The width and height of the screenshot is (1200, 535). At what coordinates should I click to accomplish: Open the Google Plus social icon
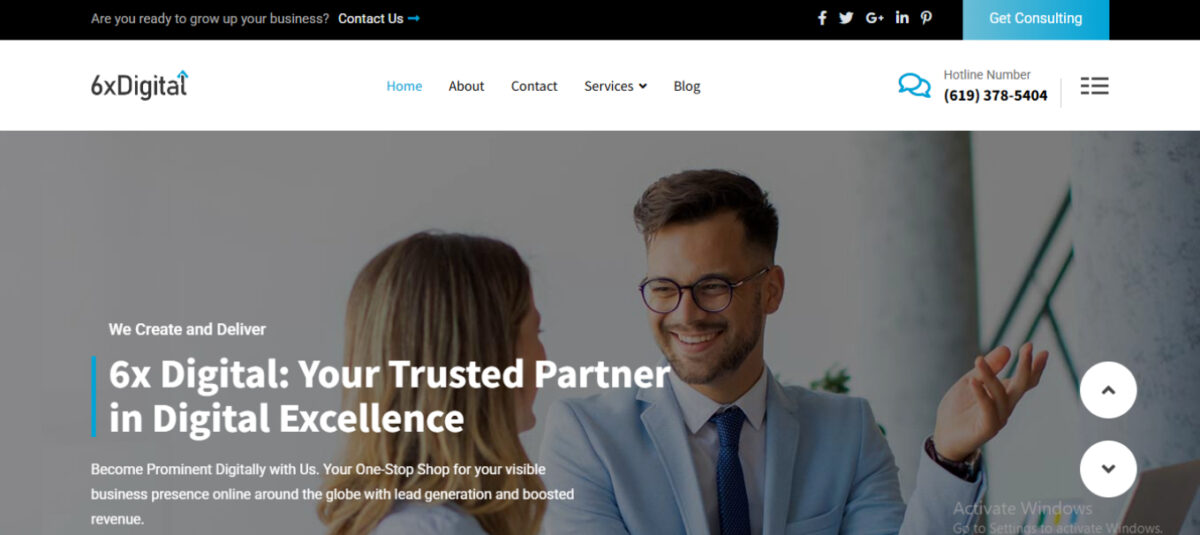[875, 18]
